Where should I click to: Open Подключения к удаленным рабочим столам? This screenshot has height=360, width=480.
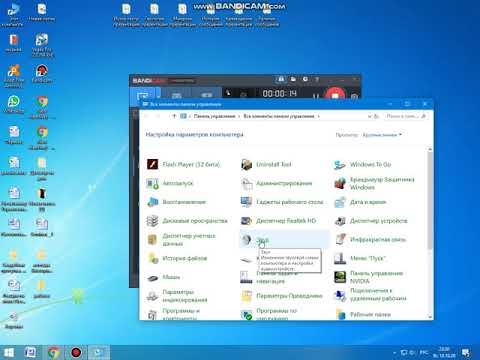click(x=371, y=296)
